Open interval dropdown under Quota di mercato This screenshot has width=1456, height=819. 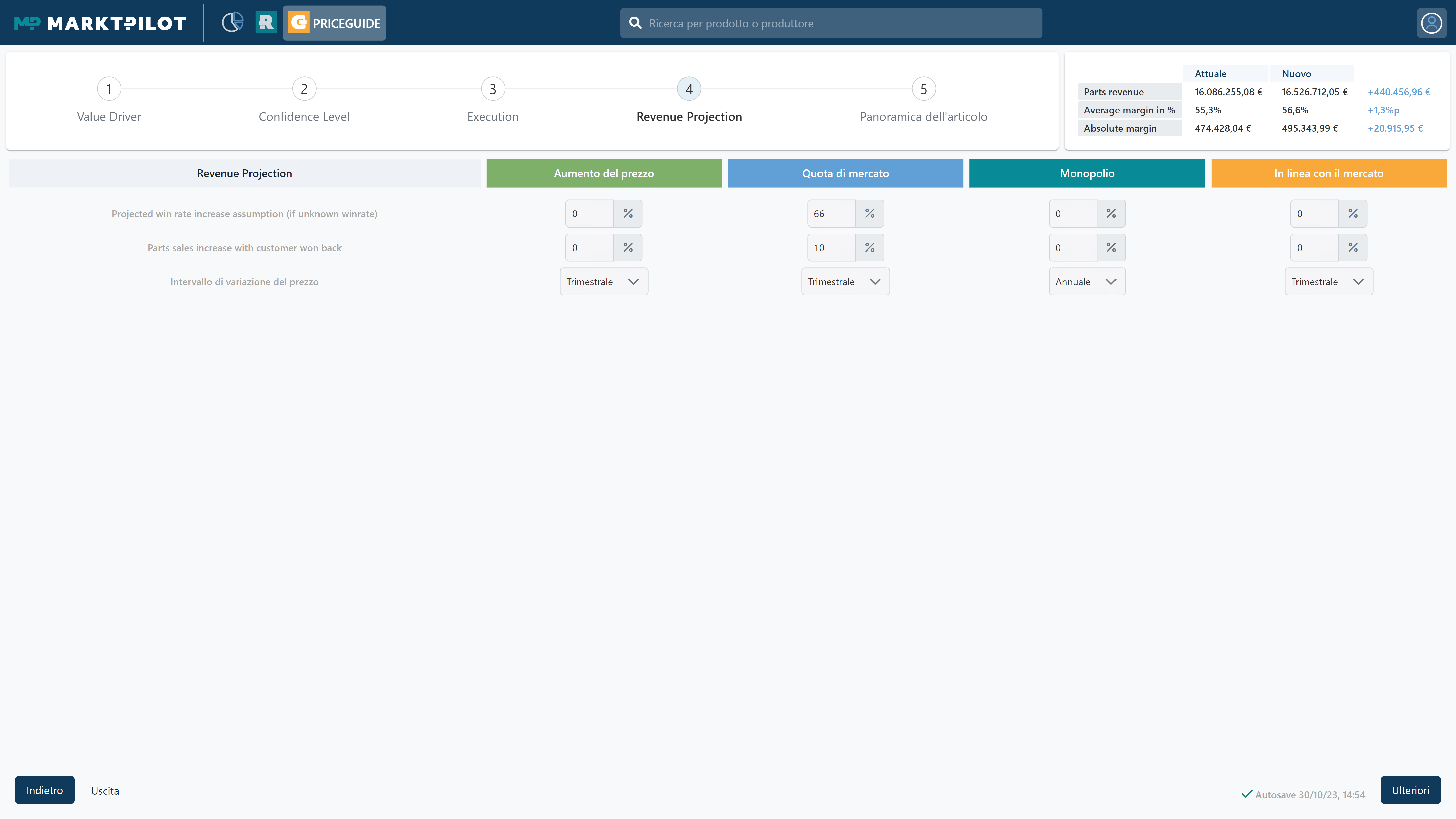[846, 282]
